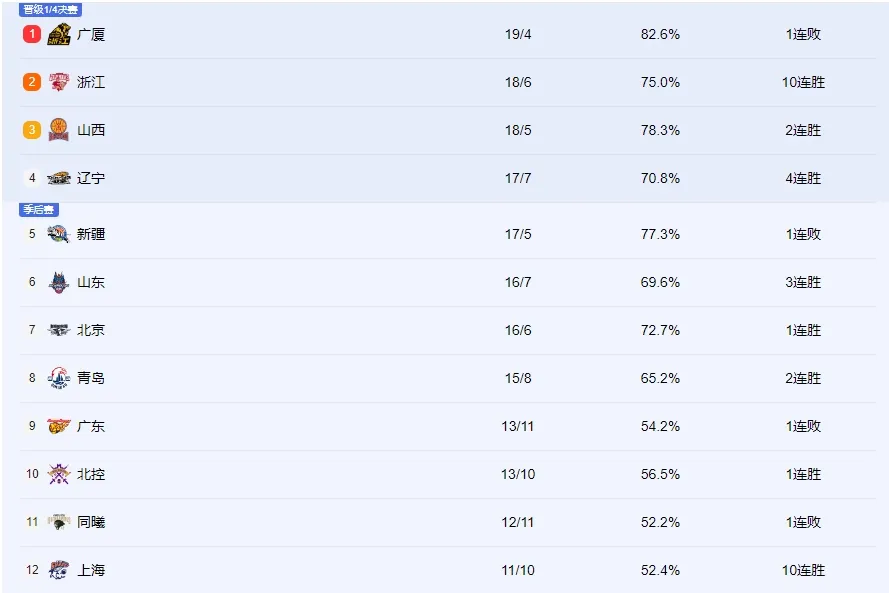The image size is (889, 593).
Task: Click the 浙江 team logo
Action: click(x=58, y=82)
